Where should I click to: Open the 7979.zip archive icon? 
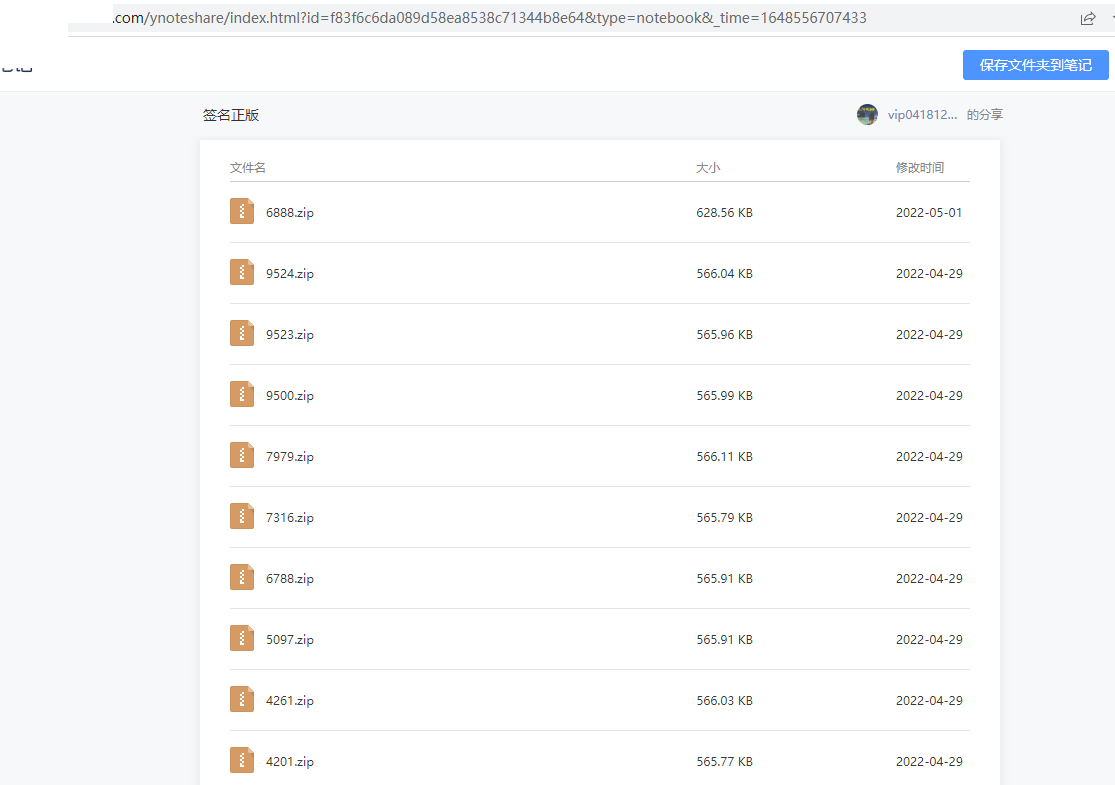[x=242, y=456]
